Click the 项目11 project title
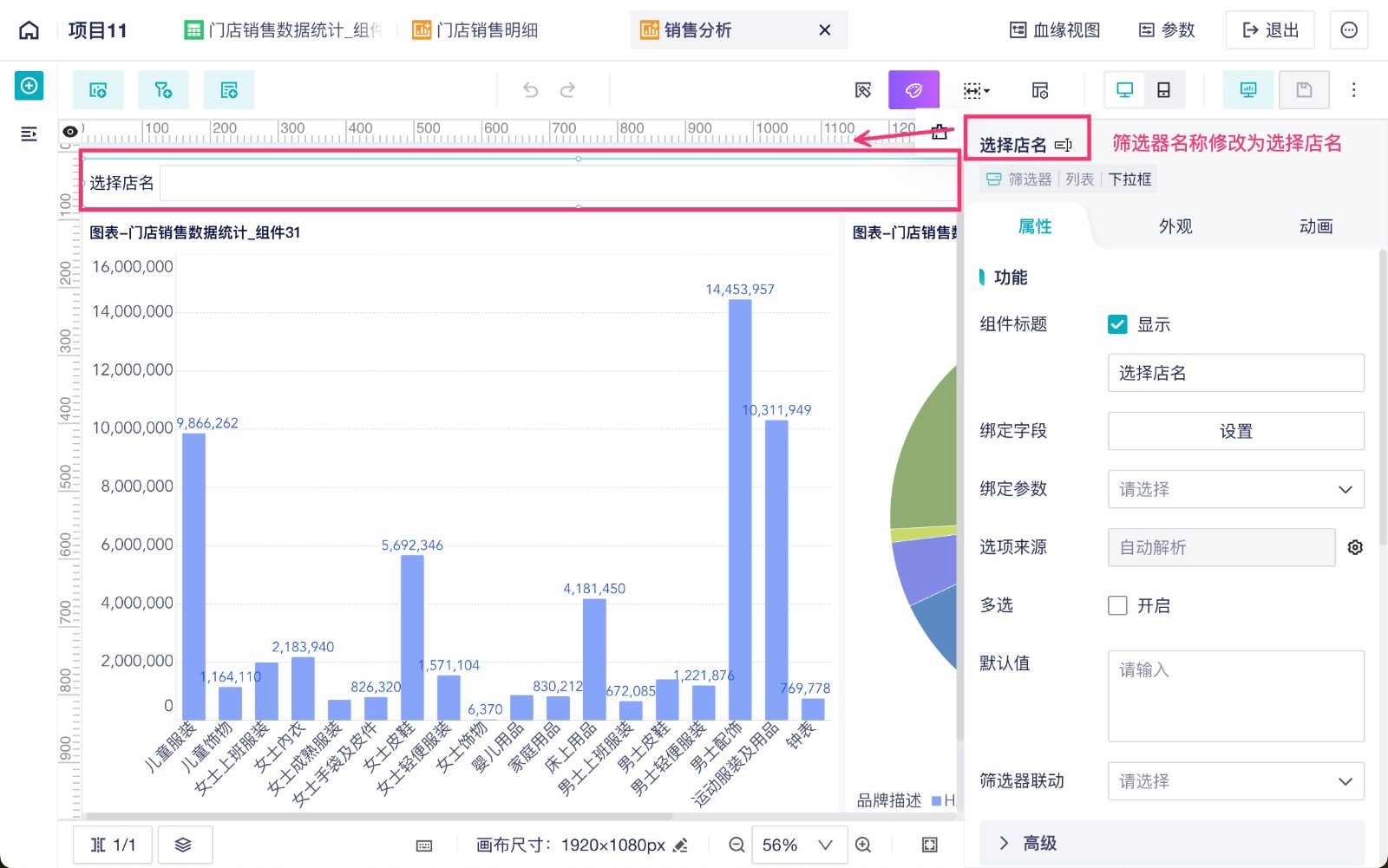 (97, 30)
